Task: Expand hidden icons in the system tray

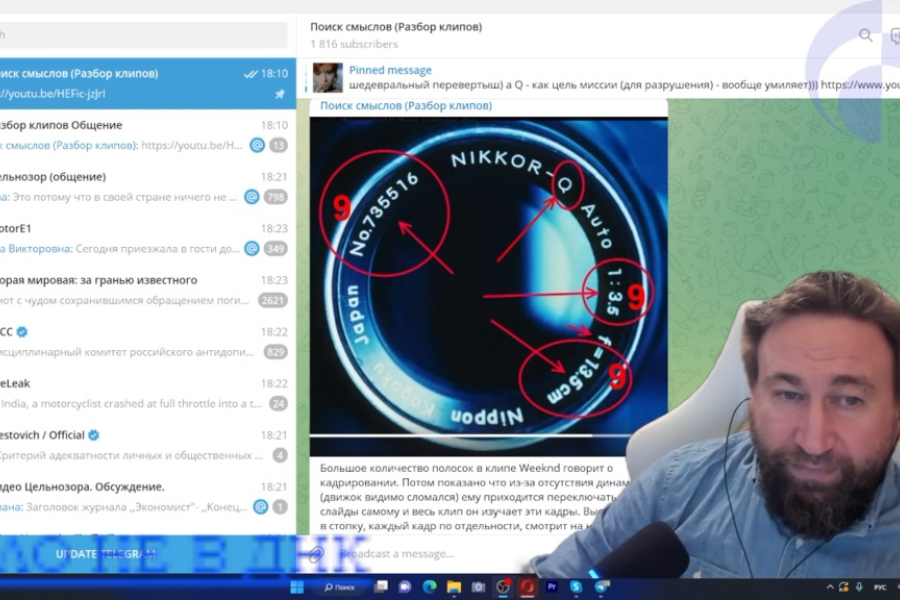Action: coord(830,586)
